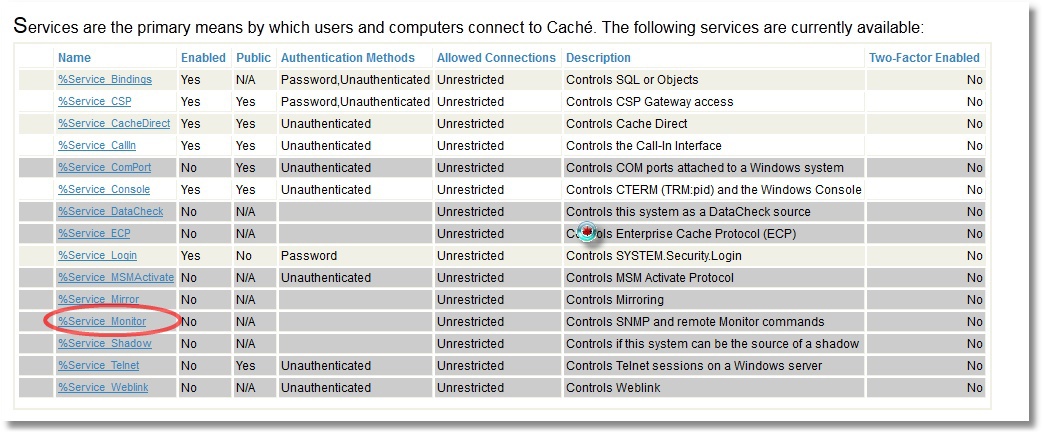The height and width of the screenshot is (435, 1043).
Task: Open the %Service_Bindings link
Action: [103, 80]
